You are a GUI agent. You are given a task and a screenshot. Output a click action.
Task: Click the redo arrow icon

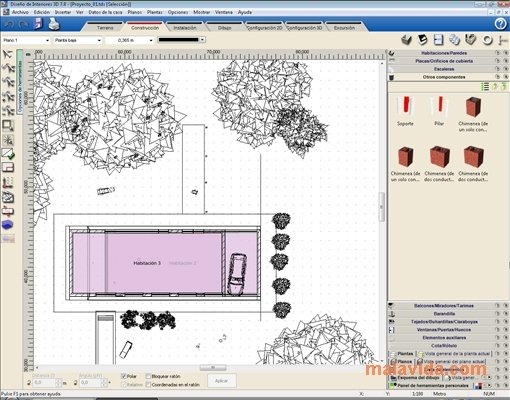point(23,24)
